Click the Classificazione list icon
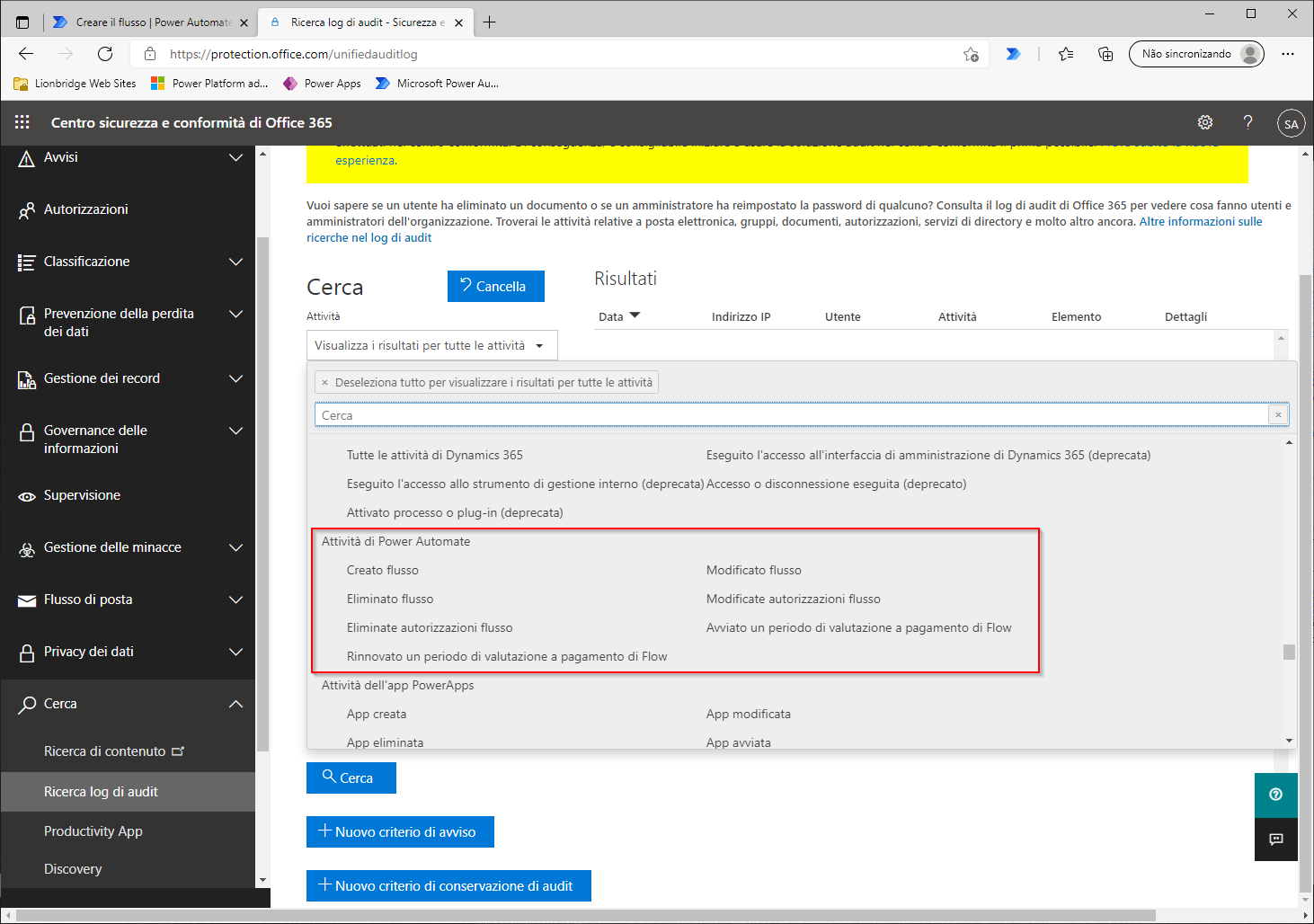The width and height of the screenshot is (1314, 924). pyautogui.click(x=27, y=262)
